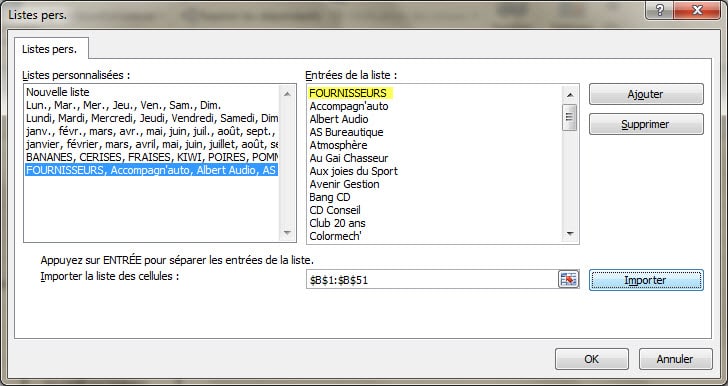This screenshot has height=386, width=728.
Task: Click the highlighted FOURNISSEURS entry
Action: tap(348, 93)
